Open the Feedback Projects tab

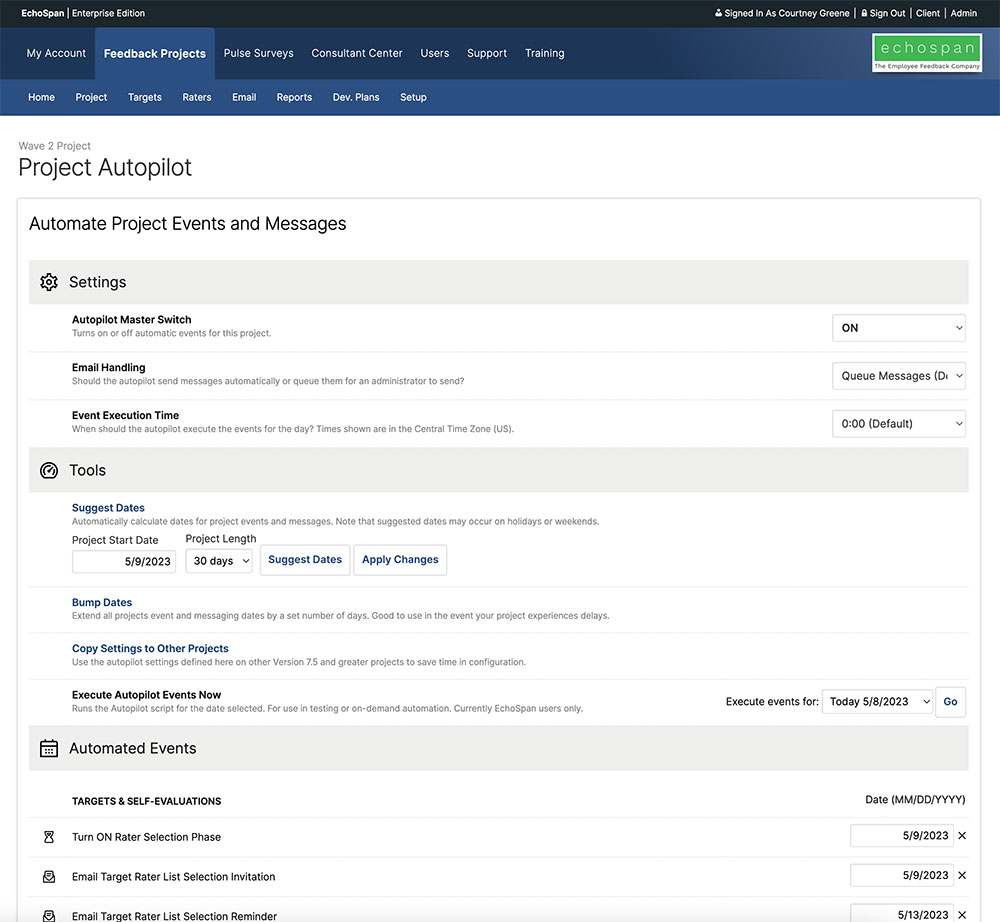point(155,54)
